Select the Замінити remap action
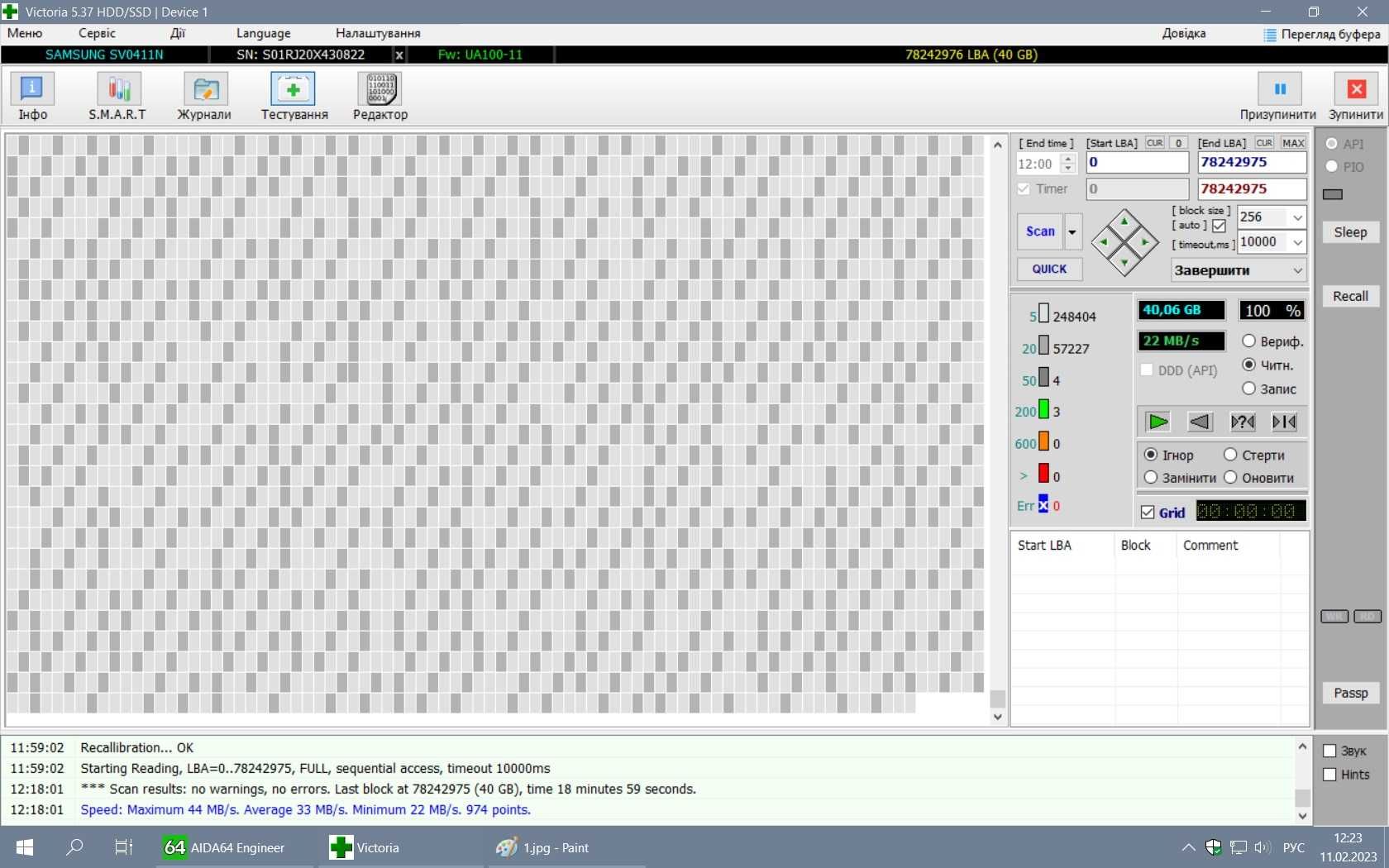The height and width of the screenshot is (868, 1389). point(1151,477)
